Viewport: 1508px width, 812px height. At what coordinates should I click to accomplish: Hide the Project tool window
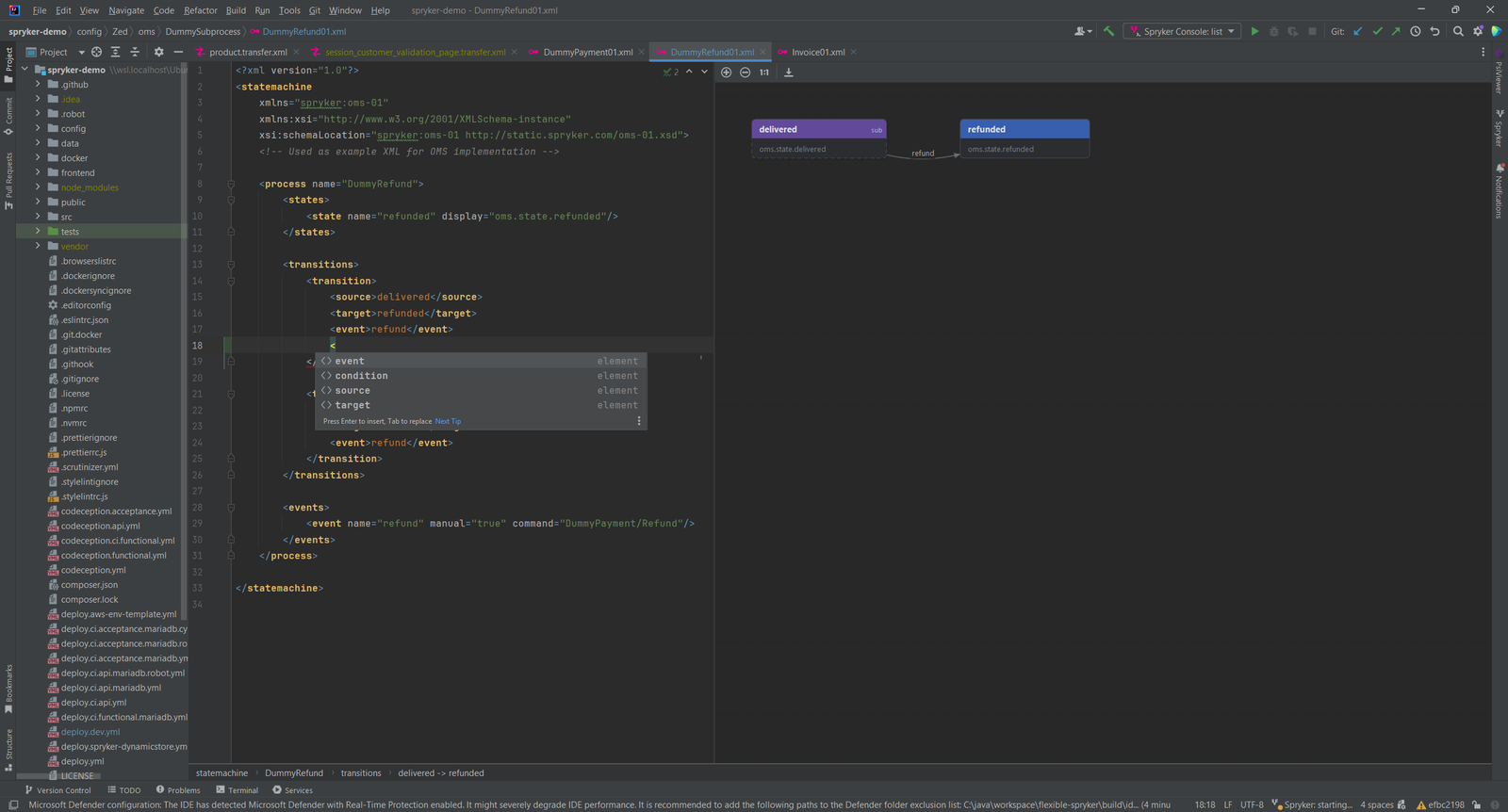click(x=178, y=52)
